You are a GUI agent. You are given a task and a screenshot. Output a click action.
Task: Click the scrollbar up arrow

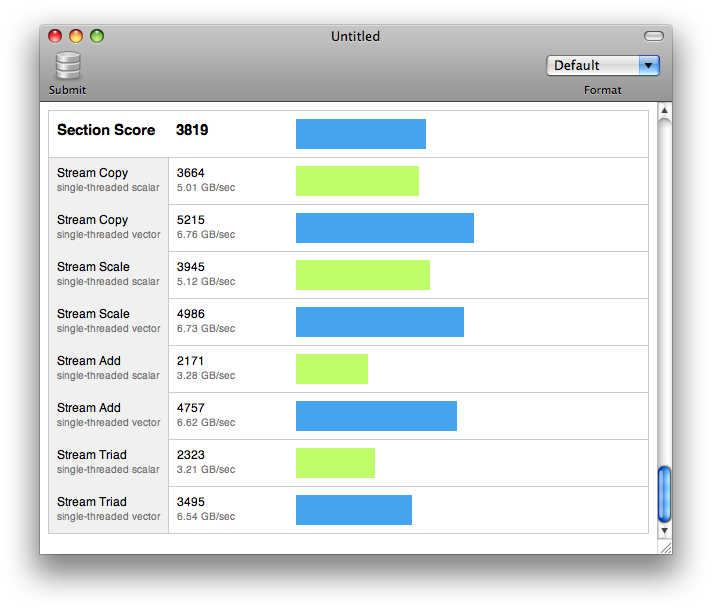point(664,110)
